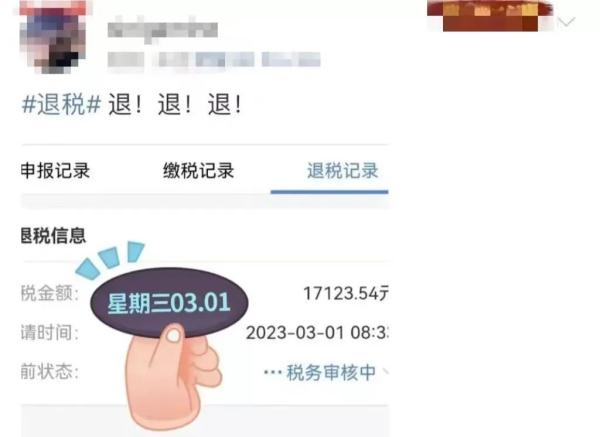The height and width of the screenshot is (437, 600).
Task: Click the three-dots status icon
Action: [273, 372]
